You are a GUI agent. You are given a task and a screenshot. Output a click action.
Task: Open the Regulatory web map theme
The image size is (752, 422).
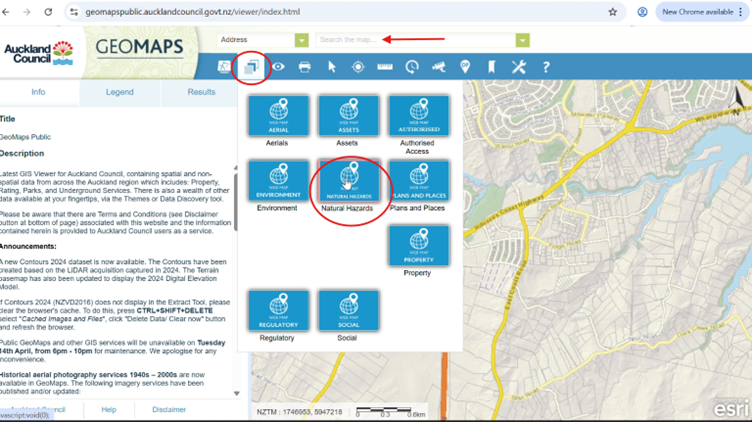[278, 310]
